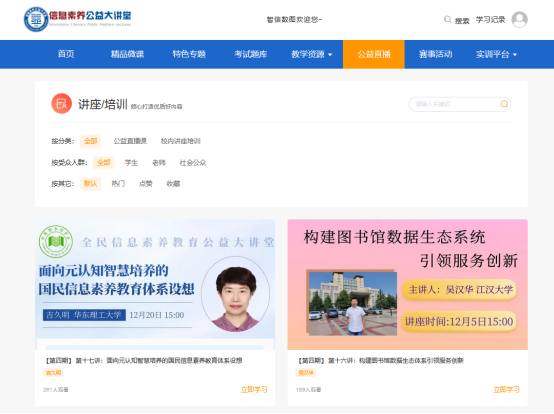
Task: Click 立即学习 for the seventeenth lecture
Action: point(254,390)
